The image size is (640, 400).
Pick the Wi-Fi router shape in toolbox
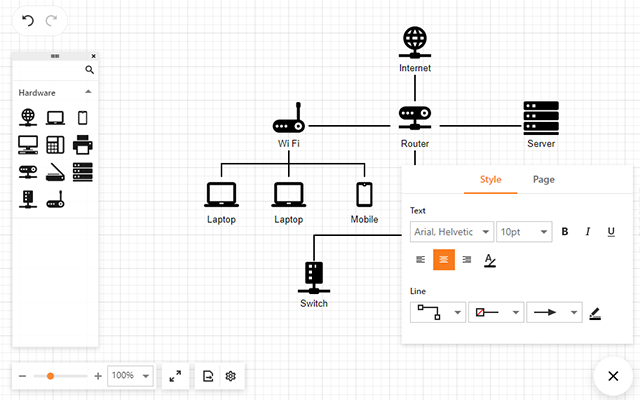55,199
